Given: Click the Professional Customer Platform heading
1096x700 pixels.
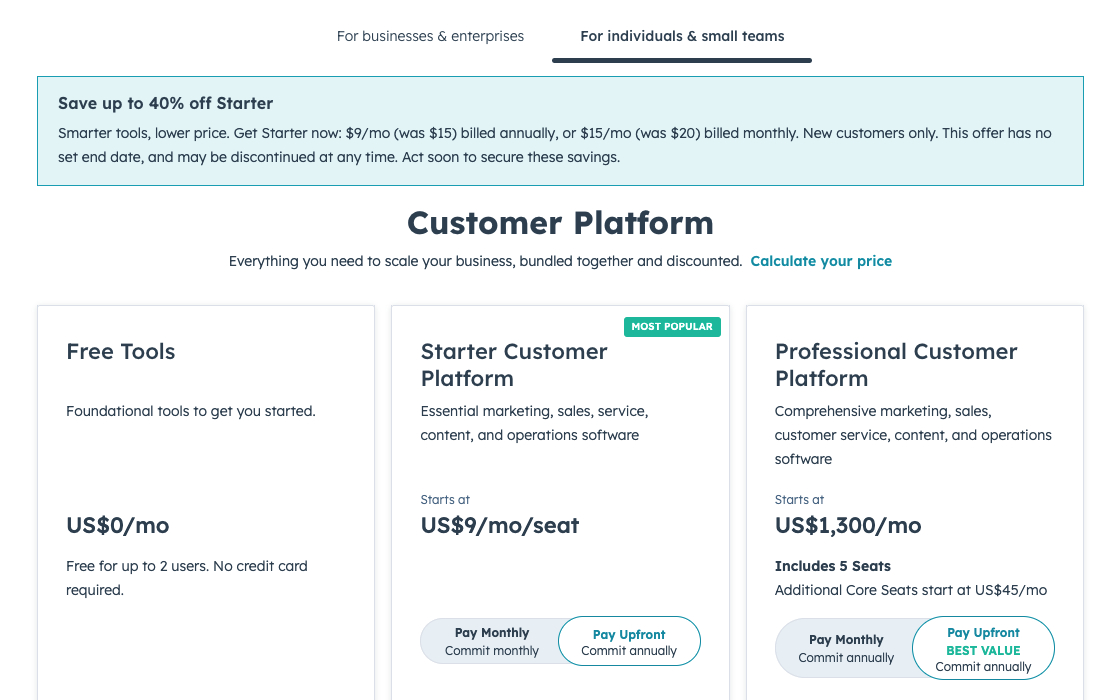Looking at the screenshot, I should click(896, 365).
